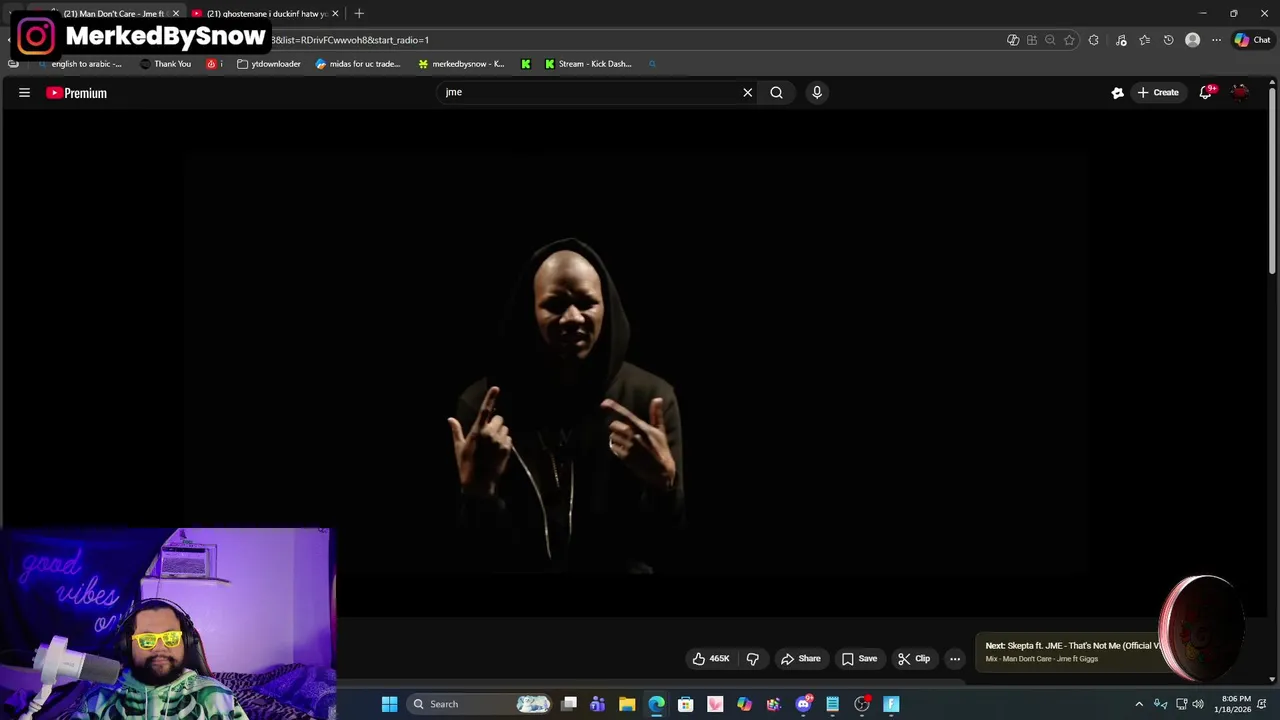Open Microsoft Store on taskbar

686,704
